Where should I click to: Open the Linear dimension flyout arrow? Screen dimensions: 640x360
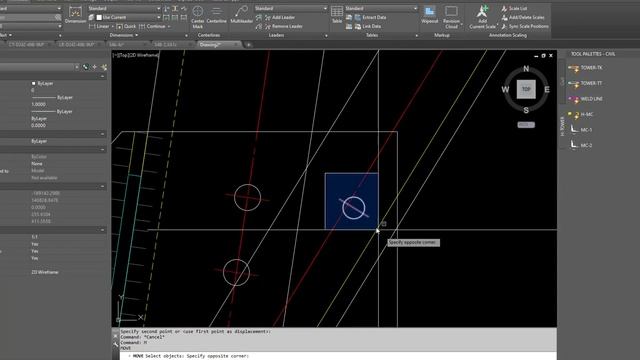tap(113, 26)
